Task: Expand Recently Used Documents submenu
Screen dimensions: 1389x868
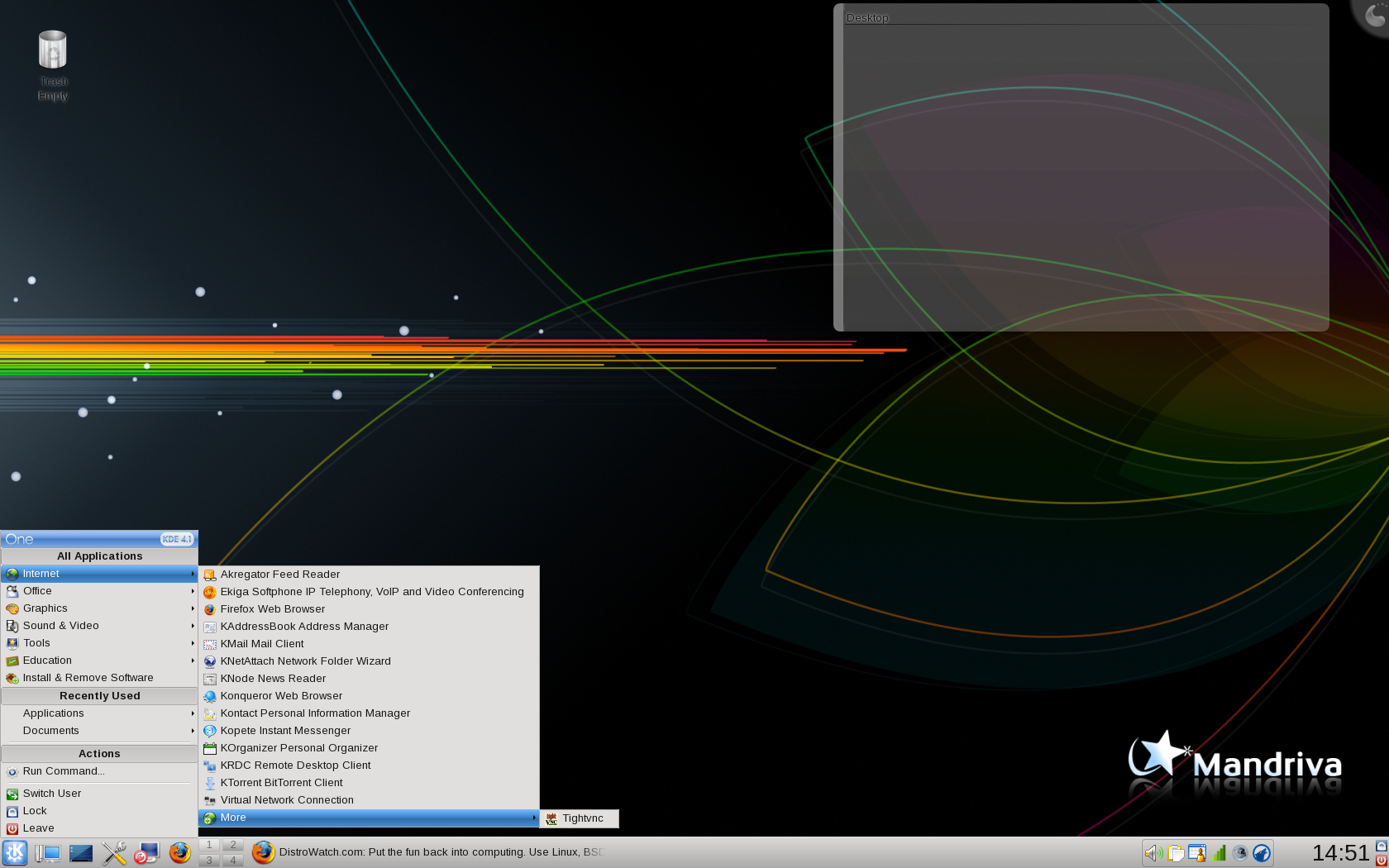Action: pos(99,731)
